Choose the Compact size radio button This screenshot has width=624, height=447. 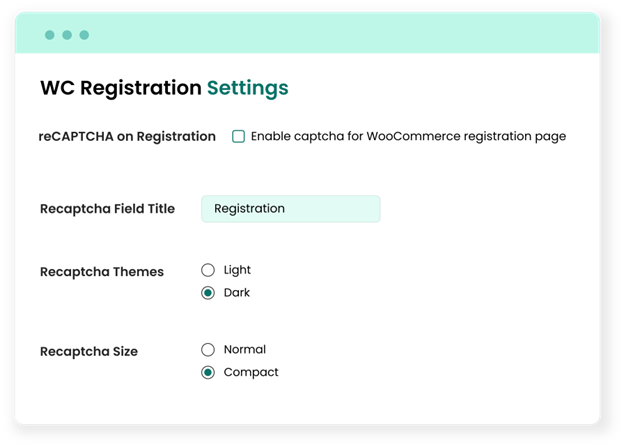[x=208, y=372]
